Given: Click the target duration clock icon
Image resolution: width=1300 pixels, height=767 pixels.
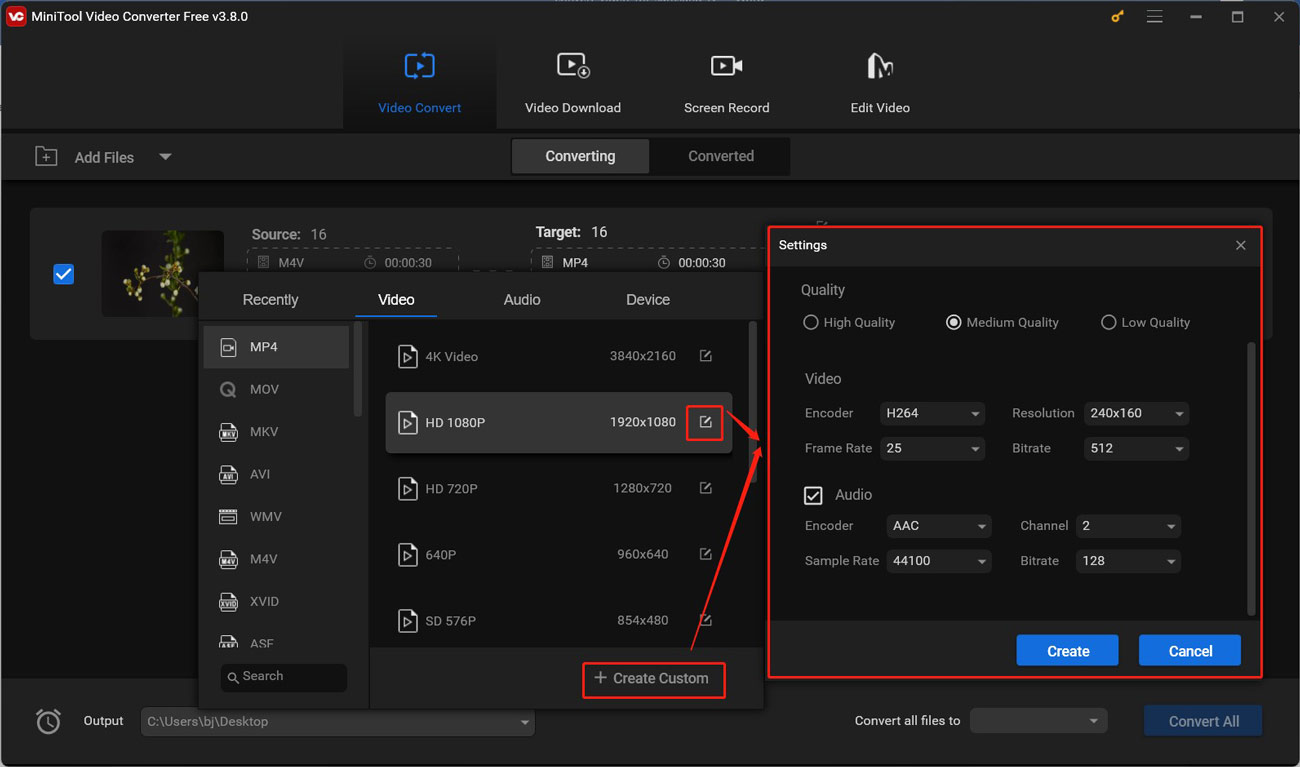Looking at the screenshot, I should 664,263.
